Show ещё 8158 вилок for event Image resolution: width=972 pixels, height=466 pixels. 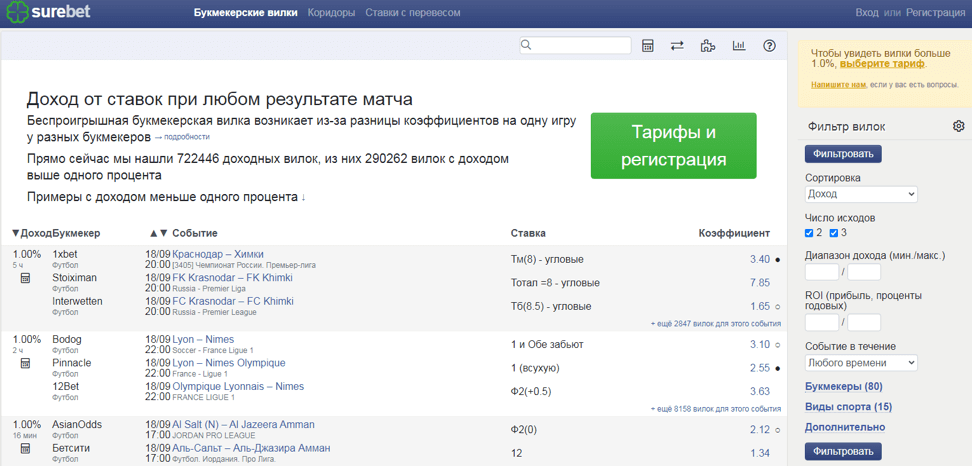[x=715, y=409]
